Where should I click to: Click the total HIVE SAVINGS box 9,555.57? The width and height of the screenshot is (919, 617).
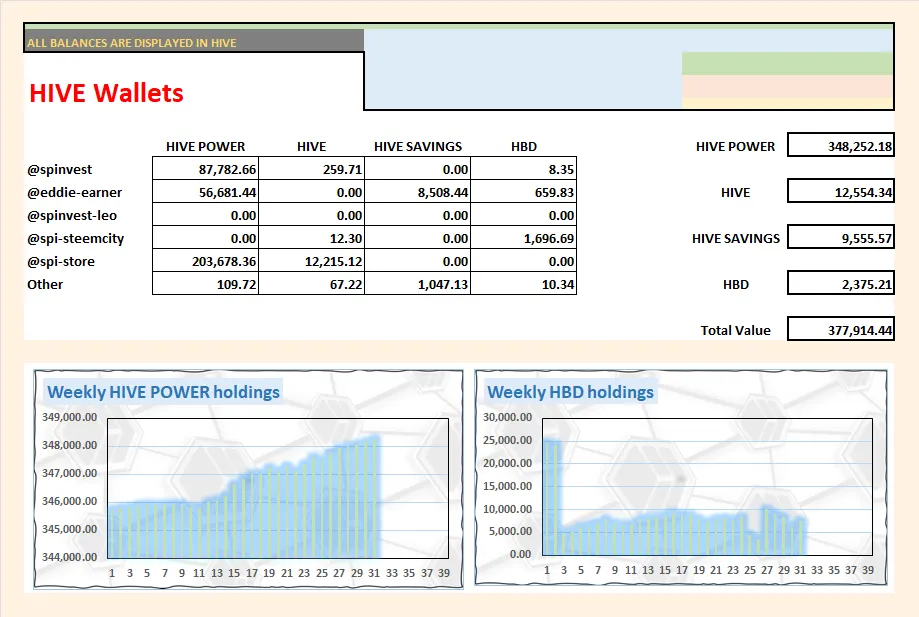[841, 237]
